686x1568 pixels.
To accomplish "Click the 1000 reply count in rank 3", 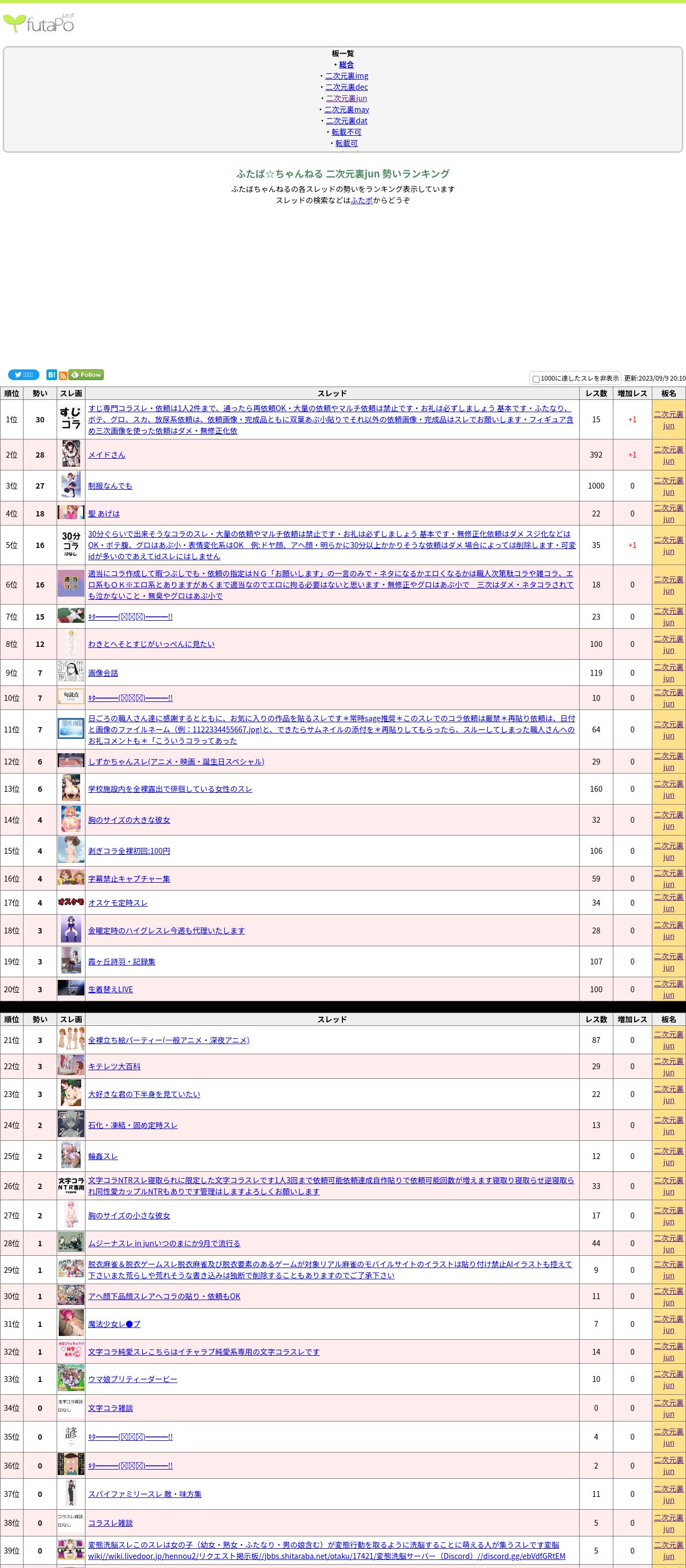I will 596,486.
